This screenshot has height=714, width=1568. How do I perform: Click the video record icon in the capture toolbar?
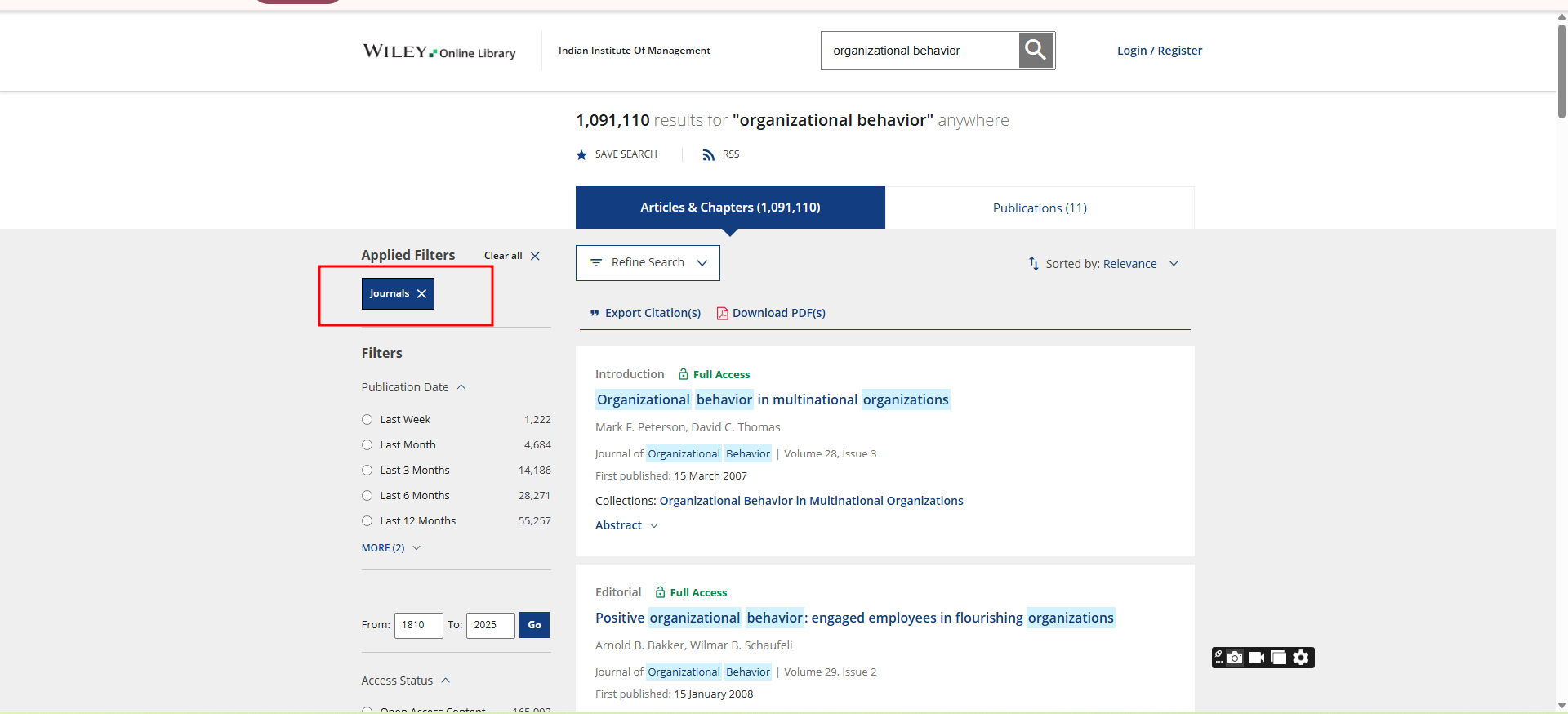point(1256,658)
